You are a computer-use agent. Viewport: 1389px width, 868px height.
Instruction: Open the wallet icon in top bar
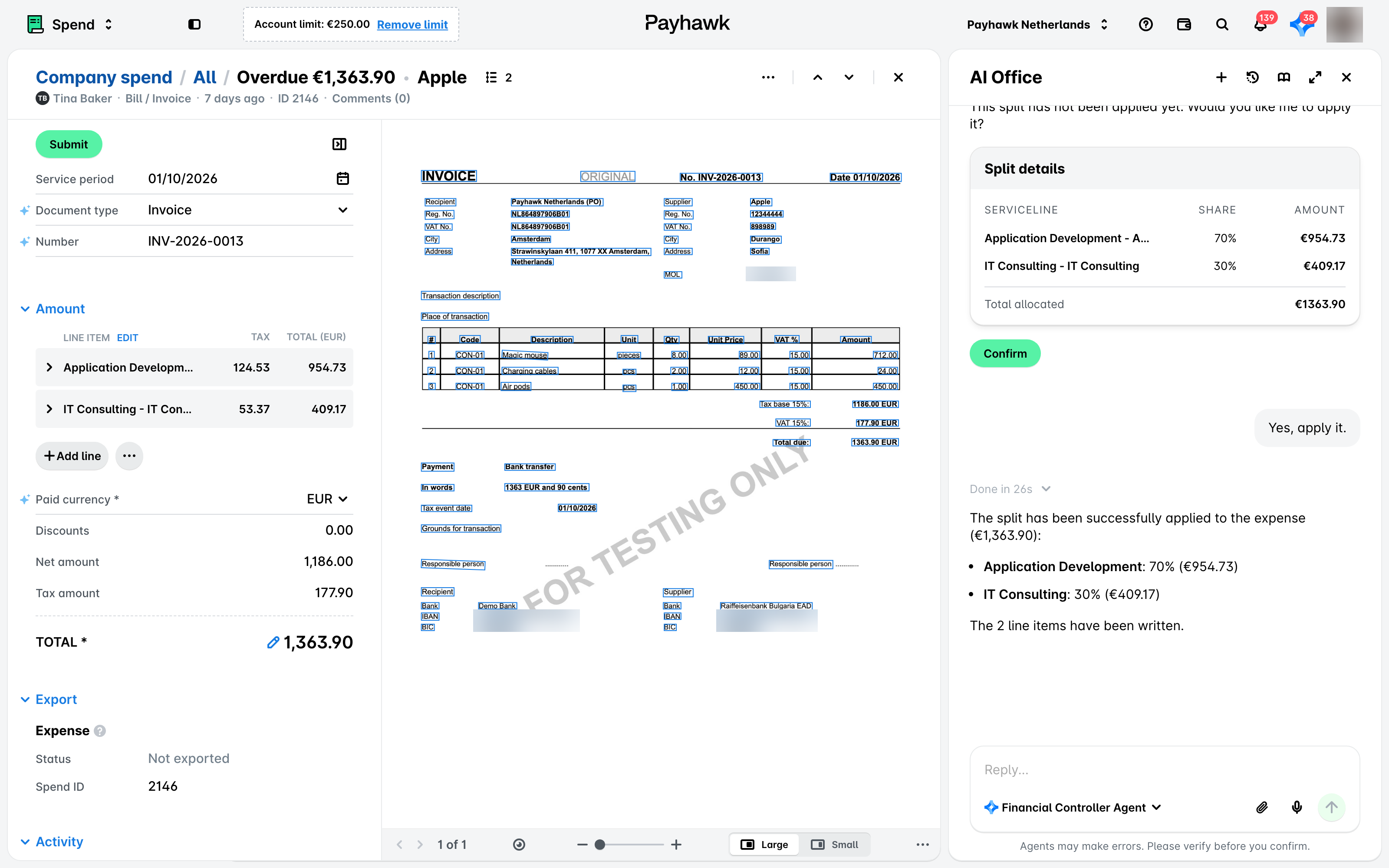[x=1184, y=24]
